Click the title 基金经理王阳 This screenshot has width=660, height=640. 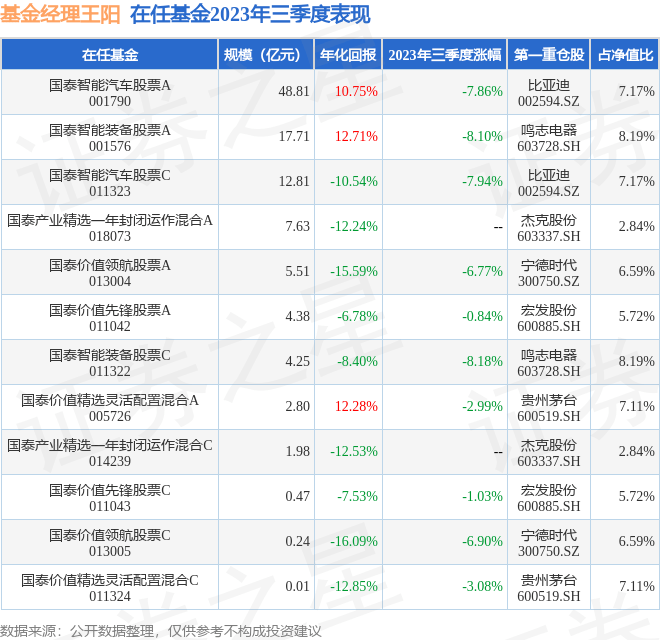(61, 16)
